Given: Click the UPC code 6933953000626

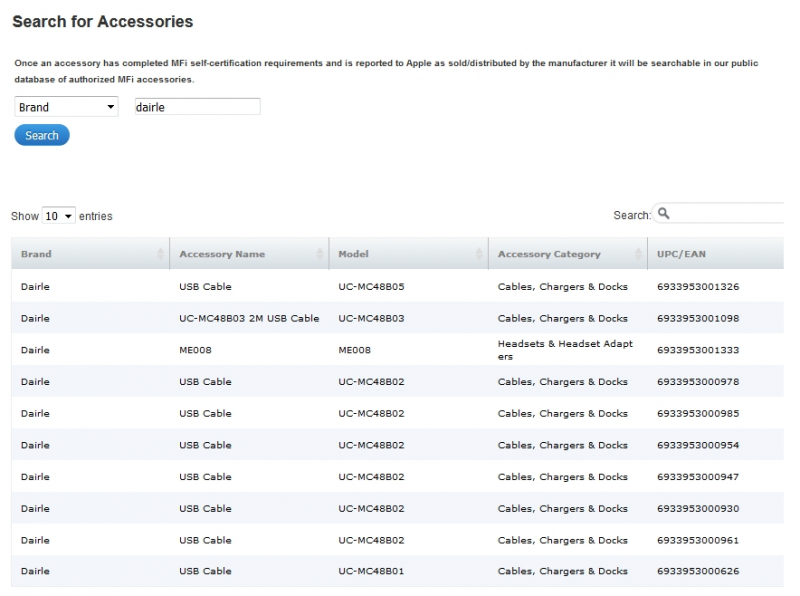Looking at the screenshot, I should pos(698,571).
